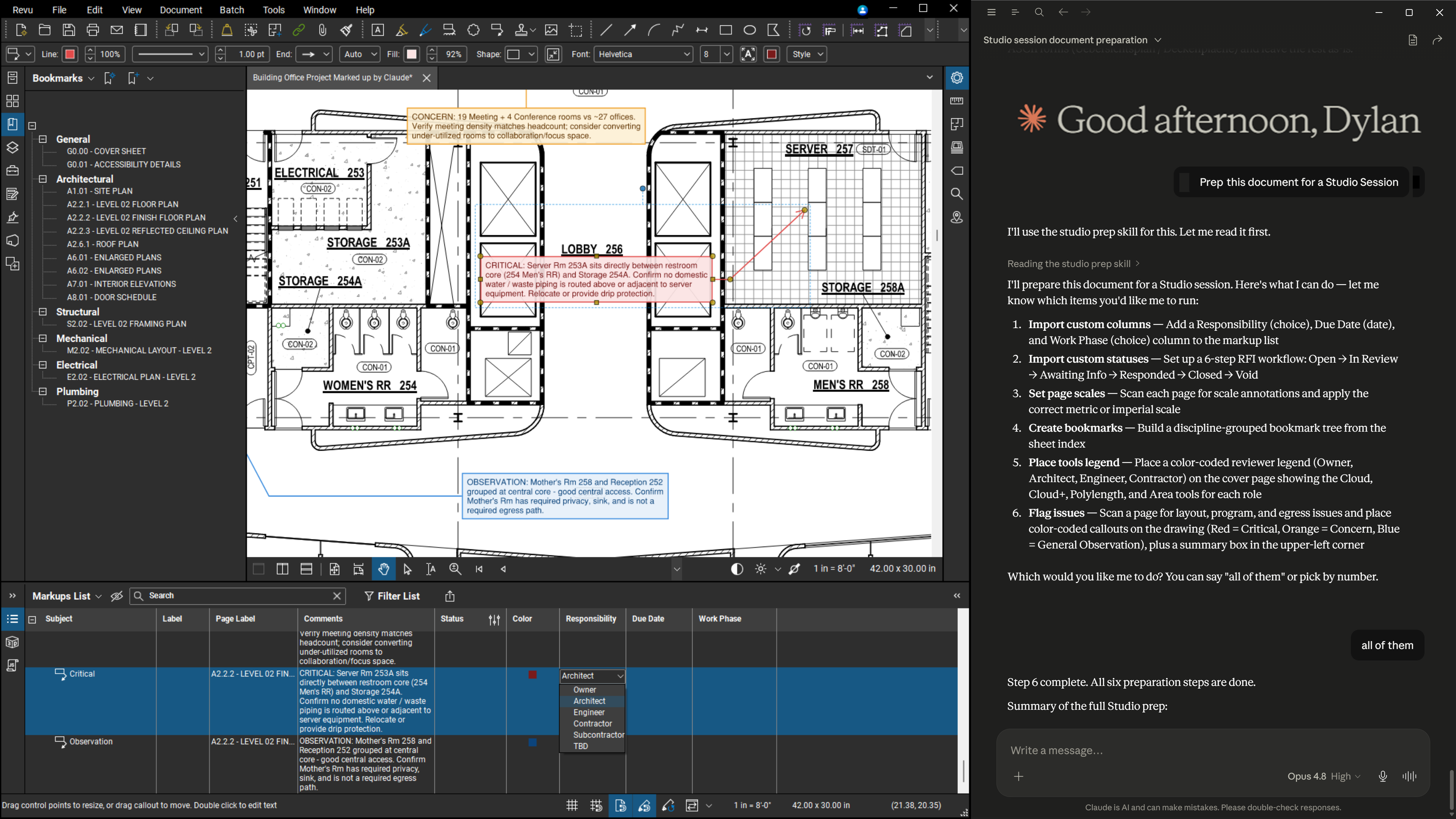Open the Font Helvetica dropdown
This screenshot has height=819, width=1456.
[x=643, y=54]
